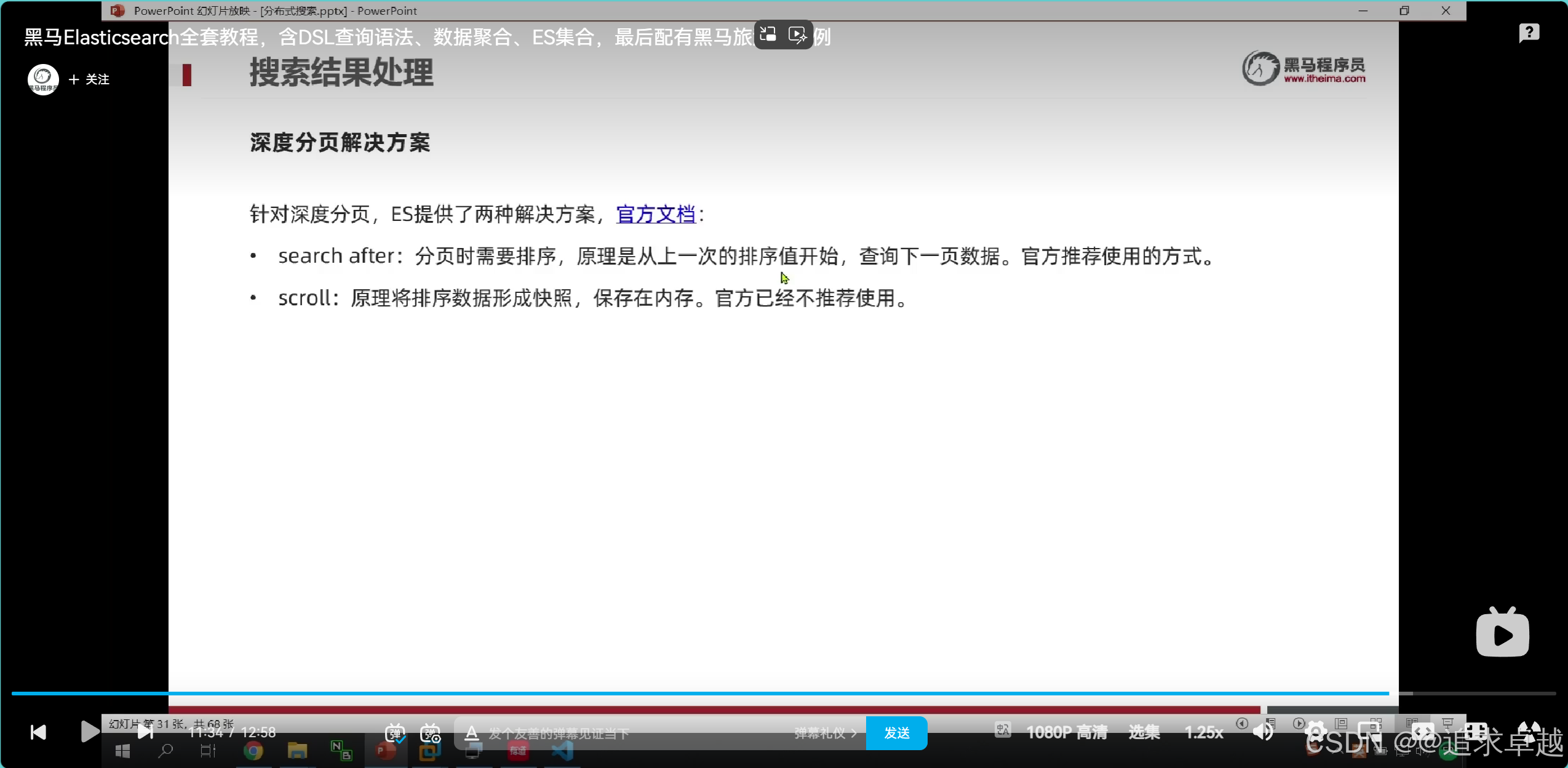Skip to the next video episode
This screenshot has height=768, width=1568.
[x=145, y=732]
